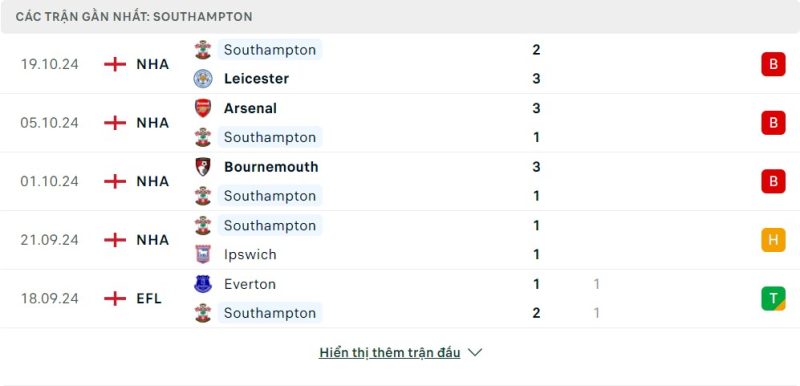
Task: Click the England flag beside EFL
Action: (x=115, y=298)
